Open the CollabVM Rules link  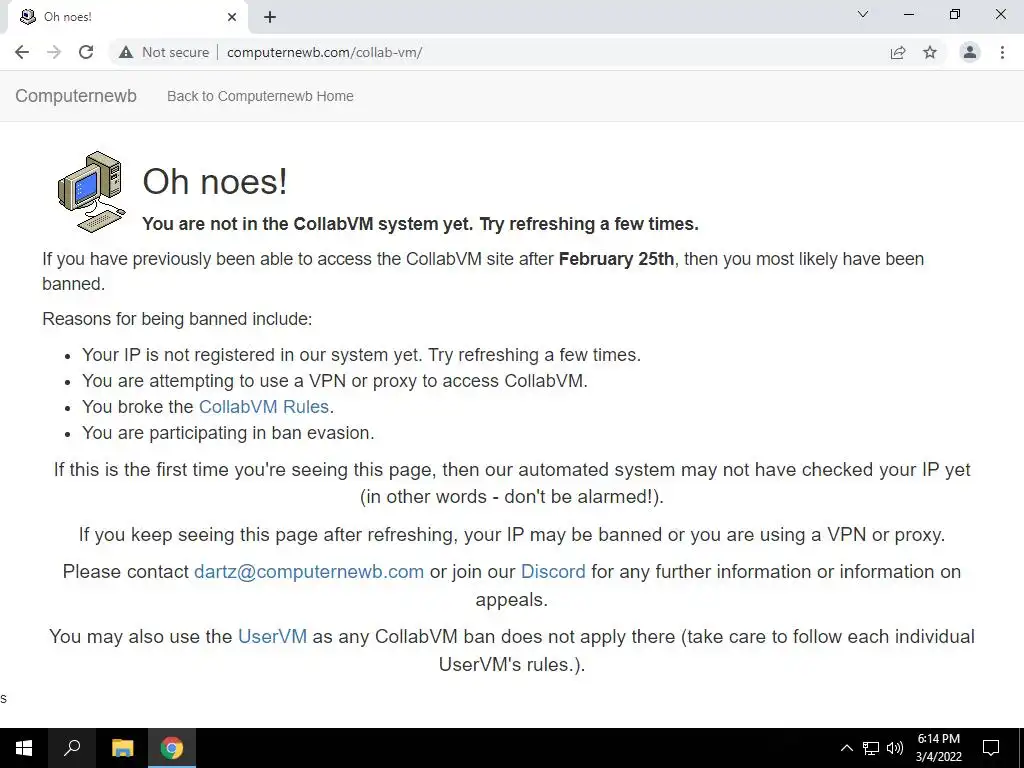click(x=264, y=406)
